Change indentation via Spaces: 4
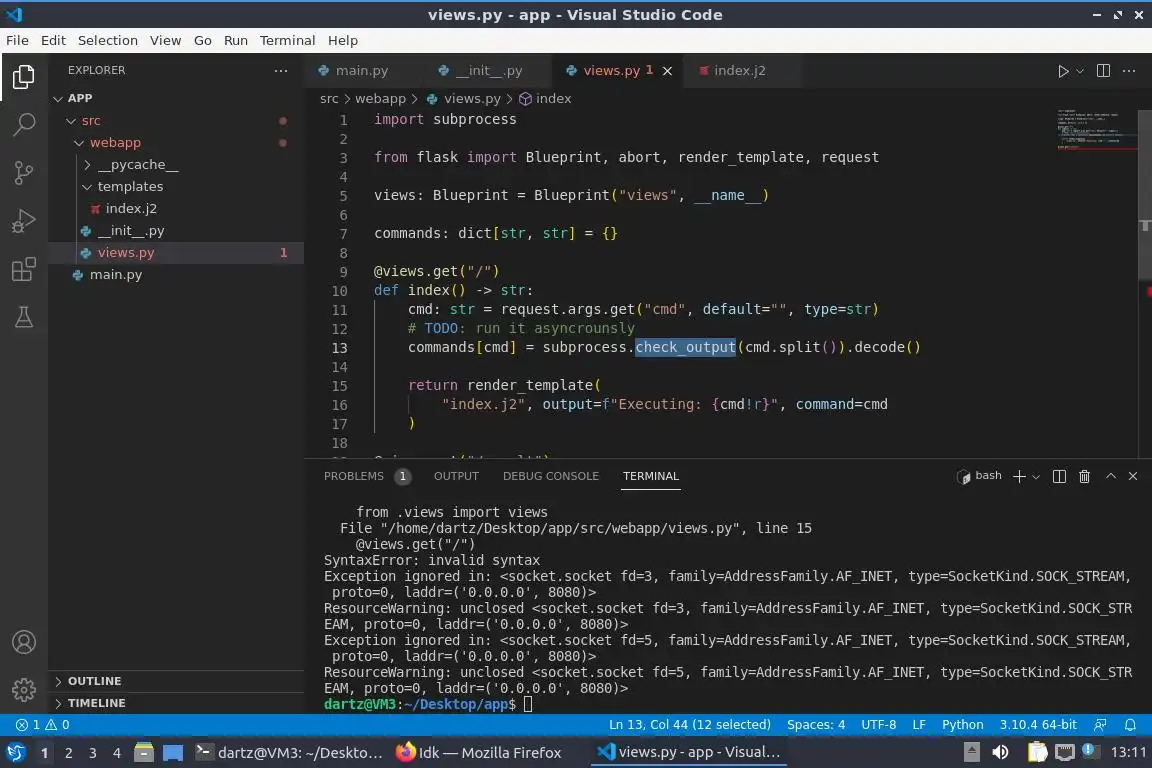The height and width of the screenshot is (768, 1152). (816, 725)
